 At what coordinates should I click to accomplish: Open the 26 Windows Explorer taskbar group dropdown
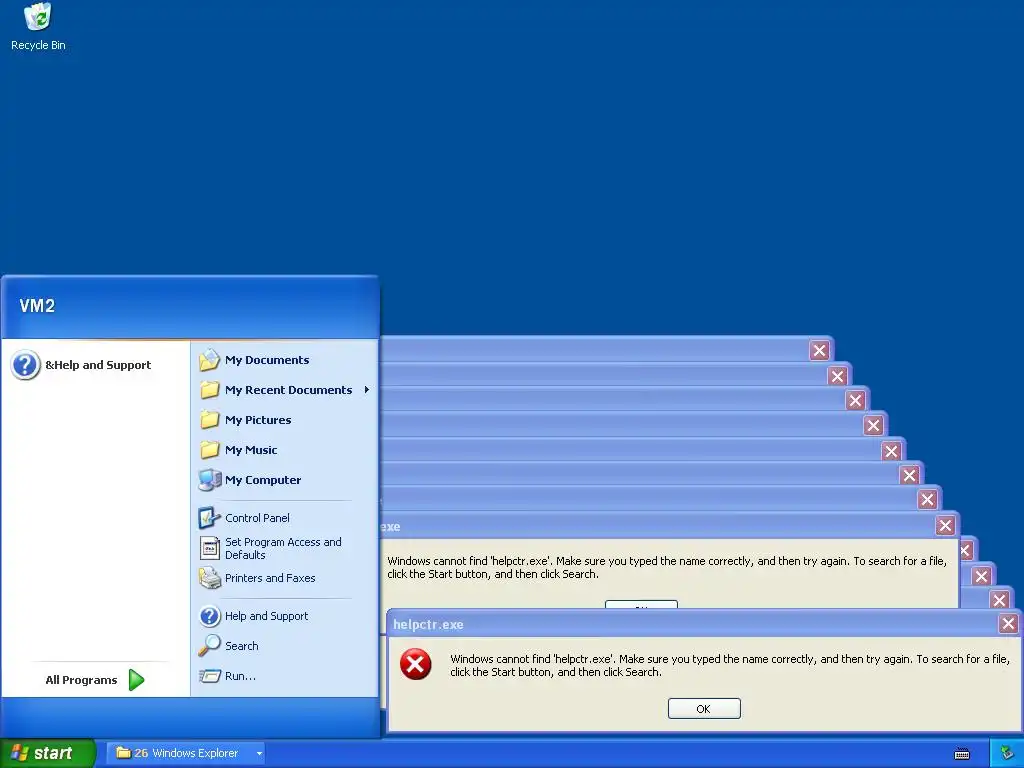point(259,753)
